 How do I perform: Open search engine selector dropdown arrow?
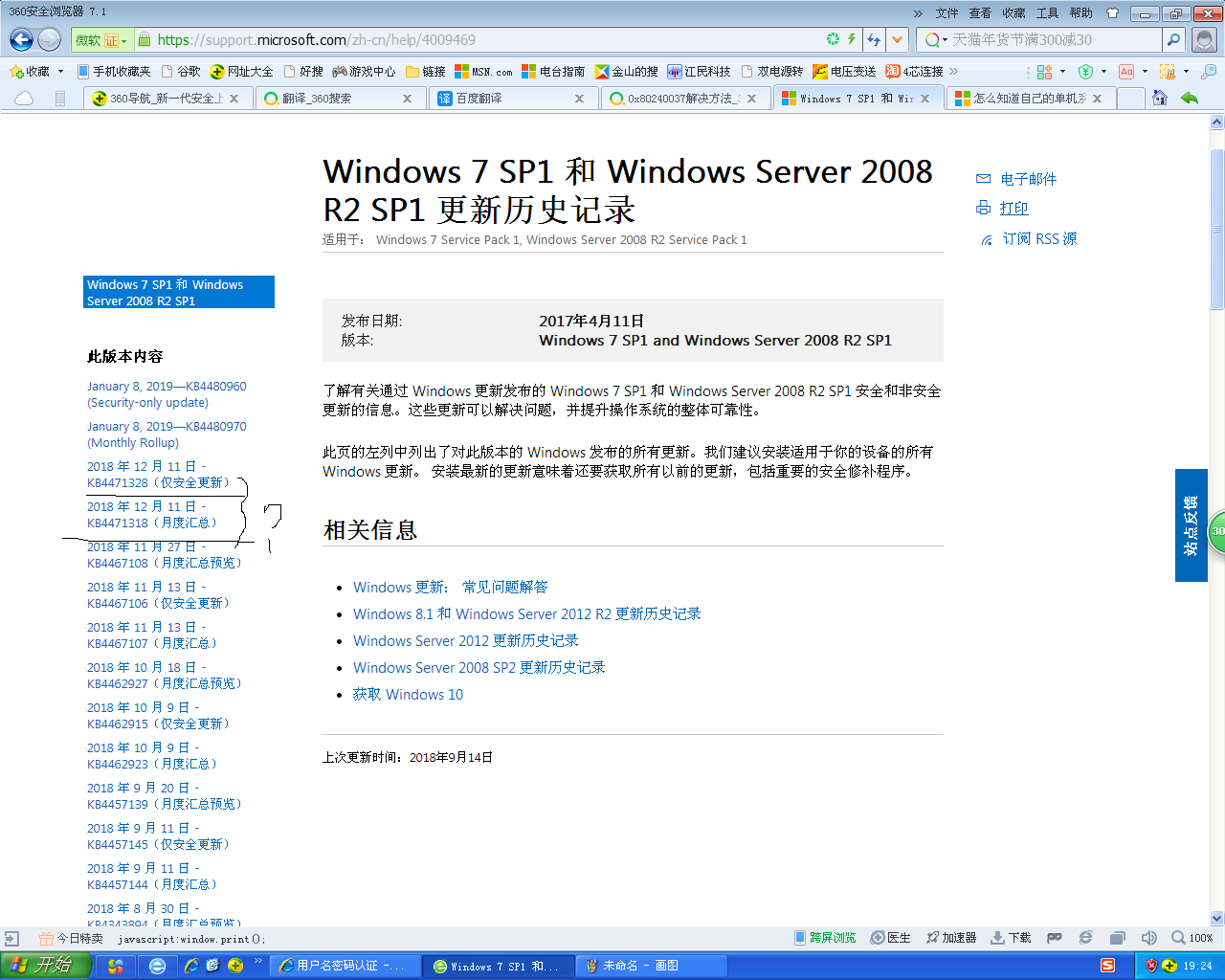pyautogui.click(x=946, y=40)
